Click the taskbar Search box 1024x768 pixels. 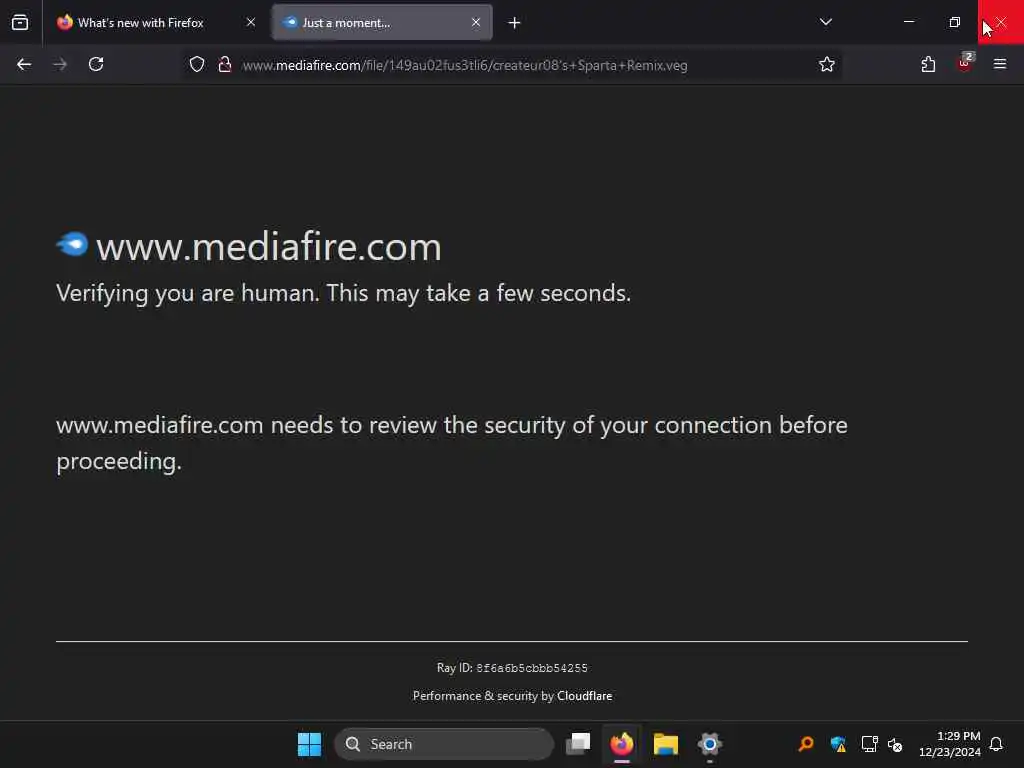444,744
